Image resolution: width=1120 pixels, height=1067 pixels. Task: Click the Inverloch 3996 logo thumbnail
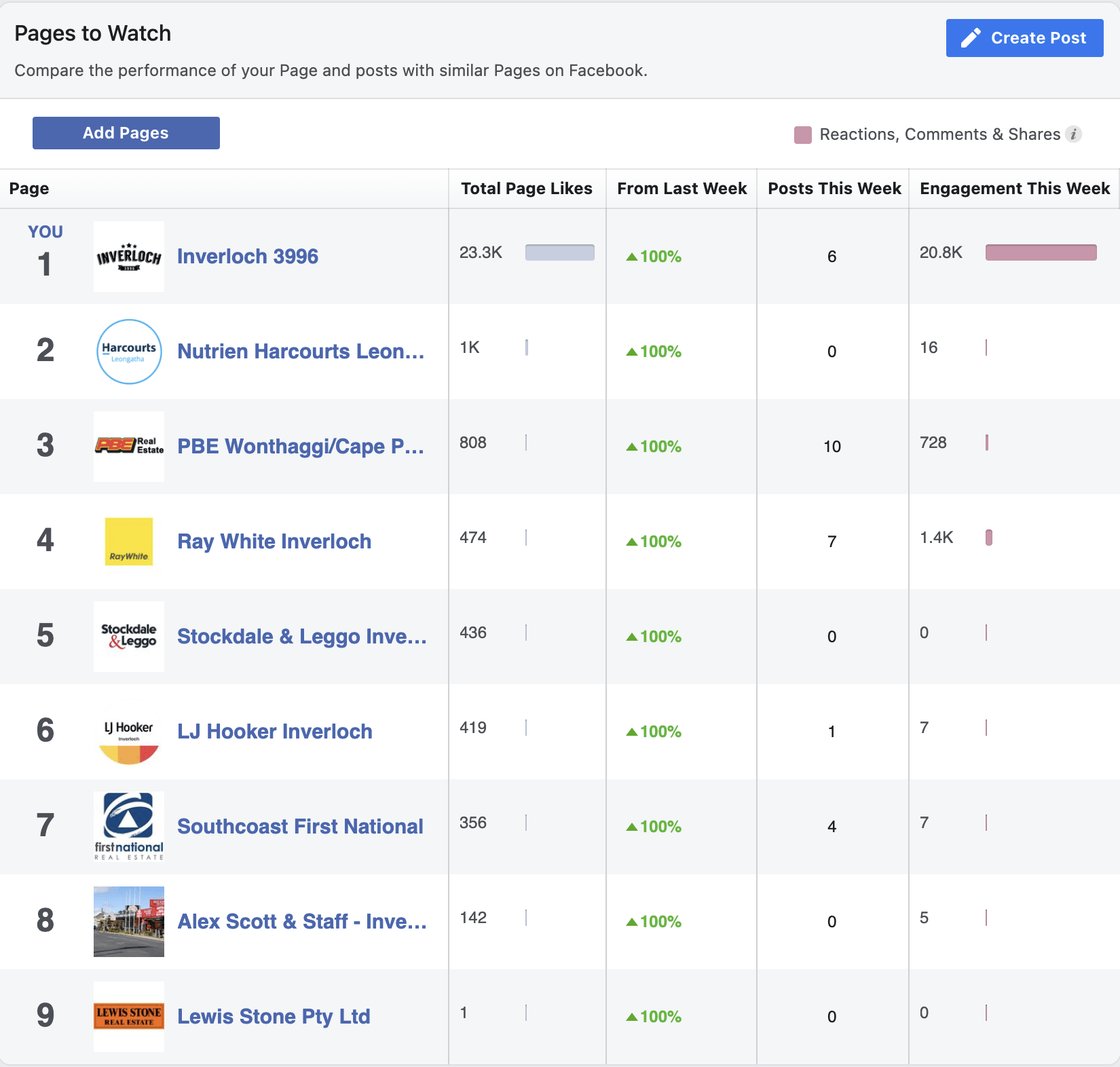[x=129, y=257]
